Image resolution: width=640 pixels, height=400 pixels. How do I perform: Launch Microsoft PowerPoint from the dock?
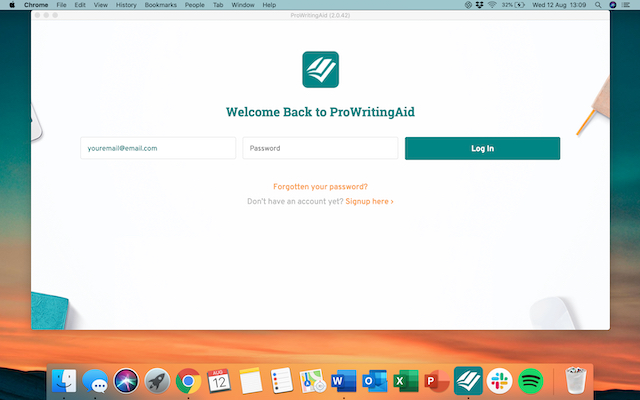coord(437,381)
